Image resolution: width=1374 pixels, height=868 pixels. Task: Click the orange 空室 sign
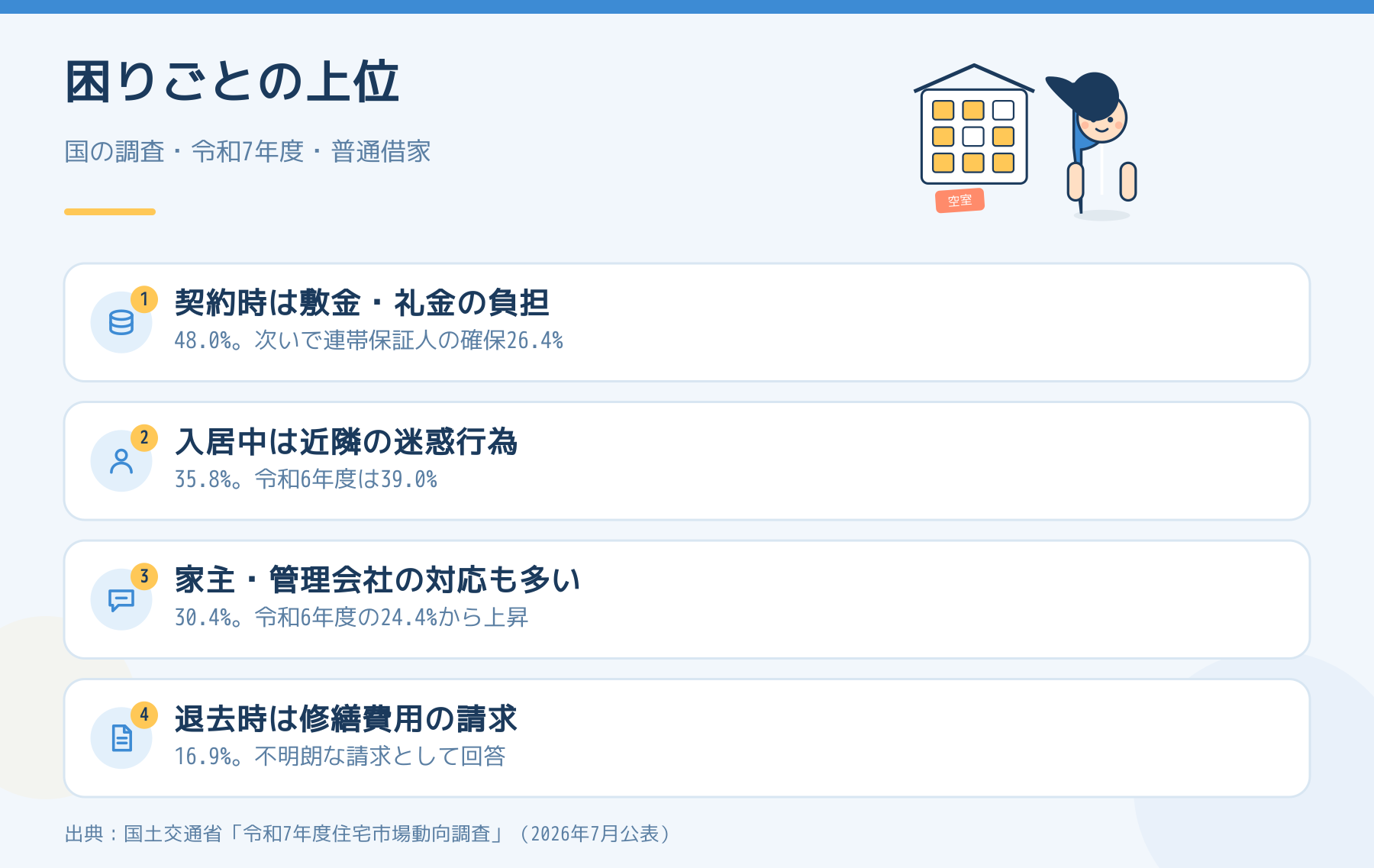click(x=960, y=201)
